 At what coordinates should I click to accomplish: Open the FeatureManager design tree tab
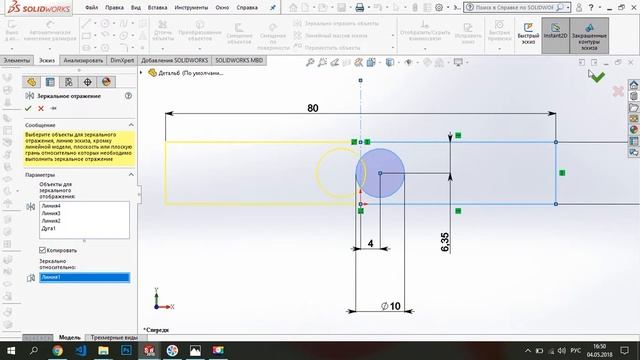coord(31,82)
